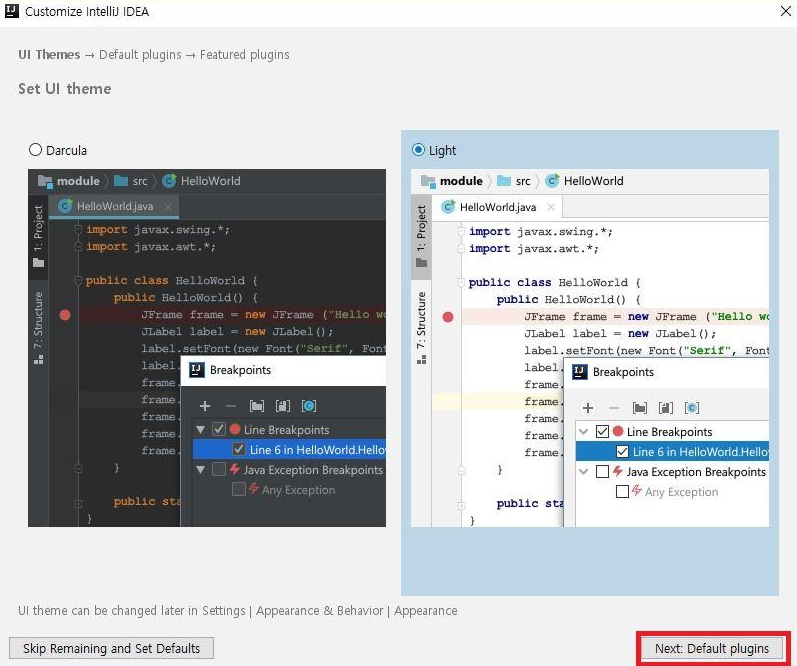Toggle the Line Breakpoints checkbox in Darcula preview
The height and width of the screenshot is (666, 797).
click(x=219, y=430)
